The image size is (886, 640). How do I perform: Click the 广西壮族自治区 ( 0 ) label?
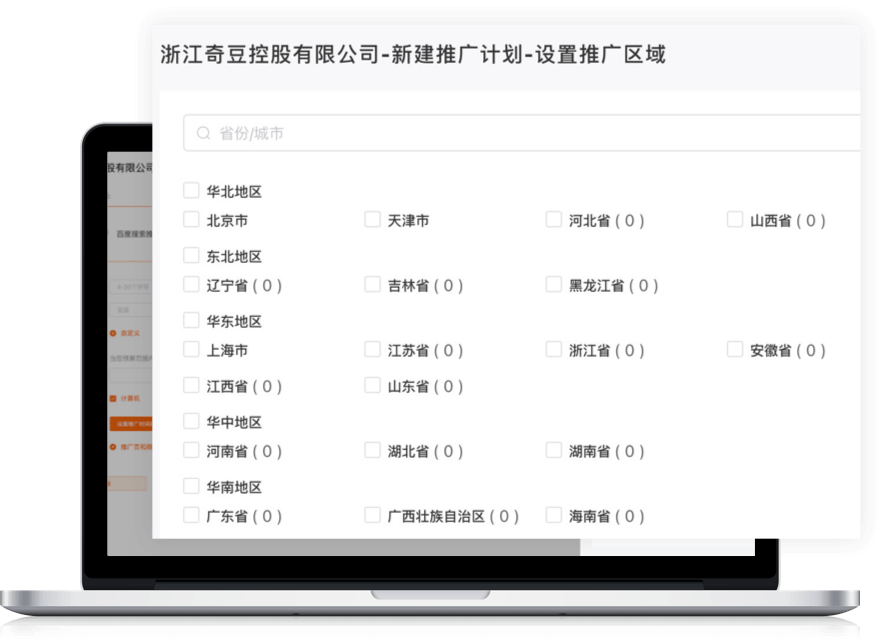453,516
